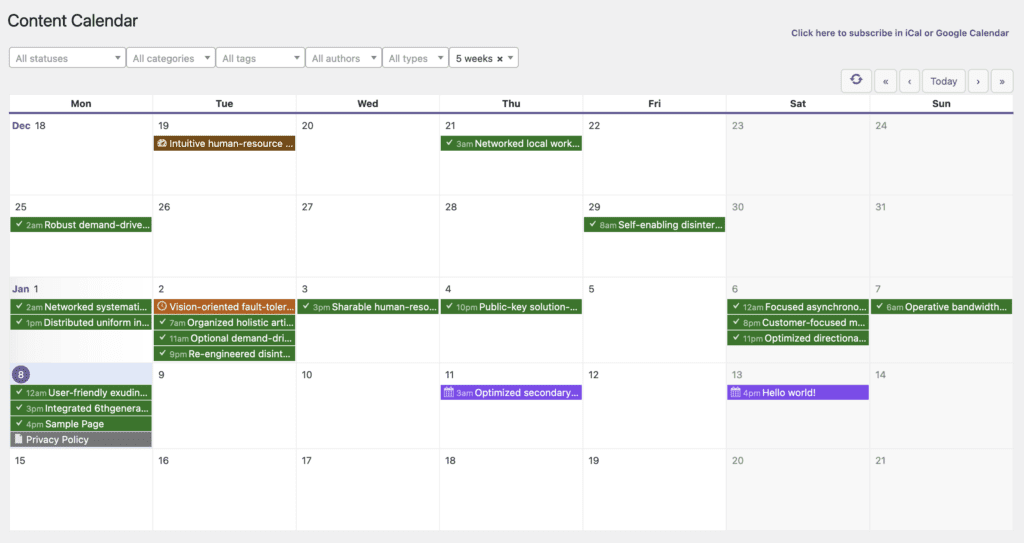
Task: Select the Wednesday 17 day cell
Action: coord(368,489)
